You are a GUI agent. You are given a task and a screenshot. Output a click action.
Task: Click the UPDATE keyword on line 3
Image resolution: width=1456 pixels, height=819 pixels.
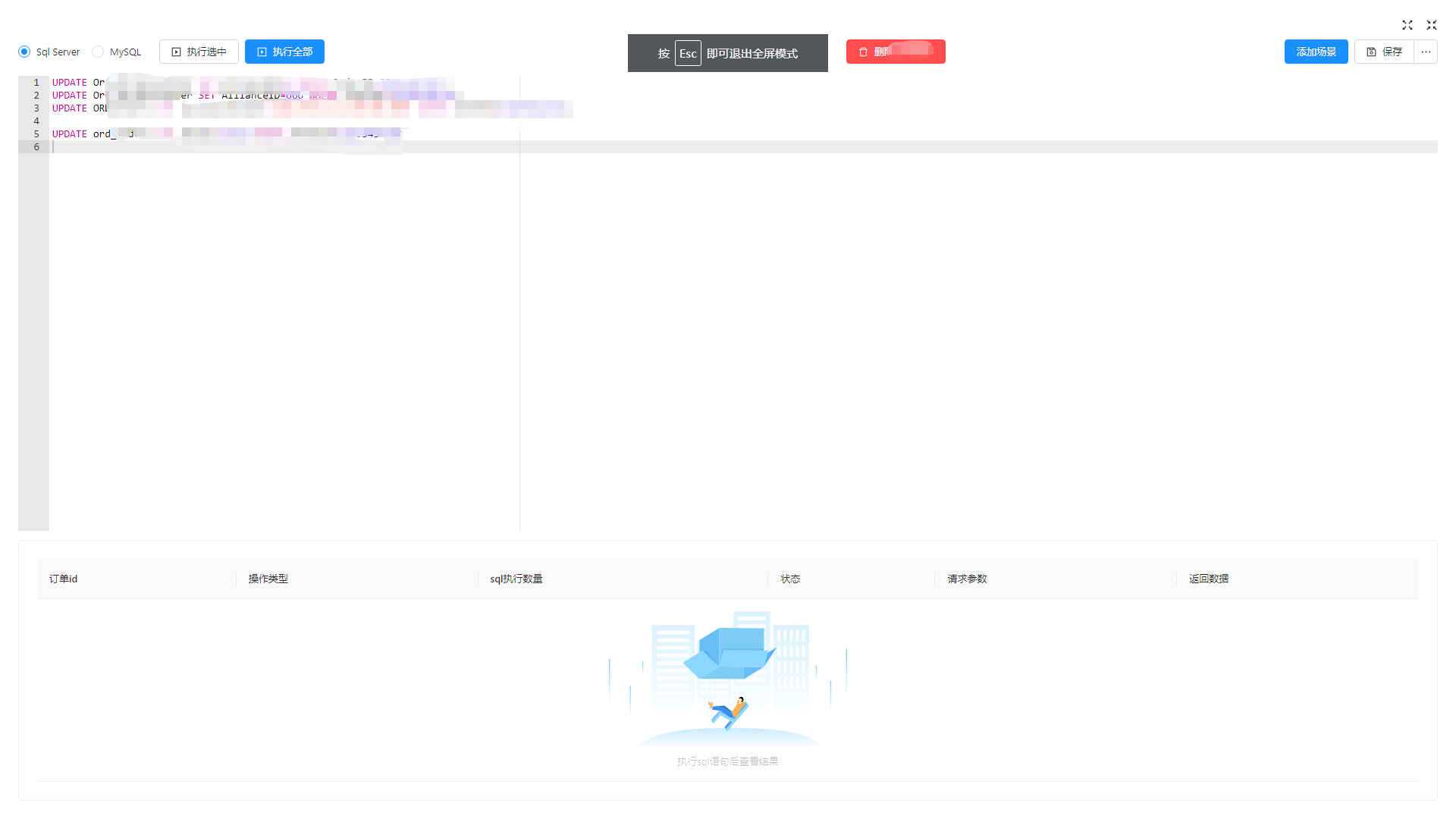pyautogui.click(x=70, y=108)
